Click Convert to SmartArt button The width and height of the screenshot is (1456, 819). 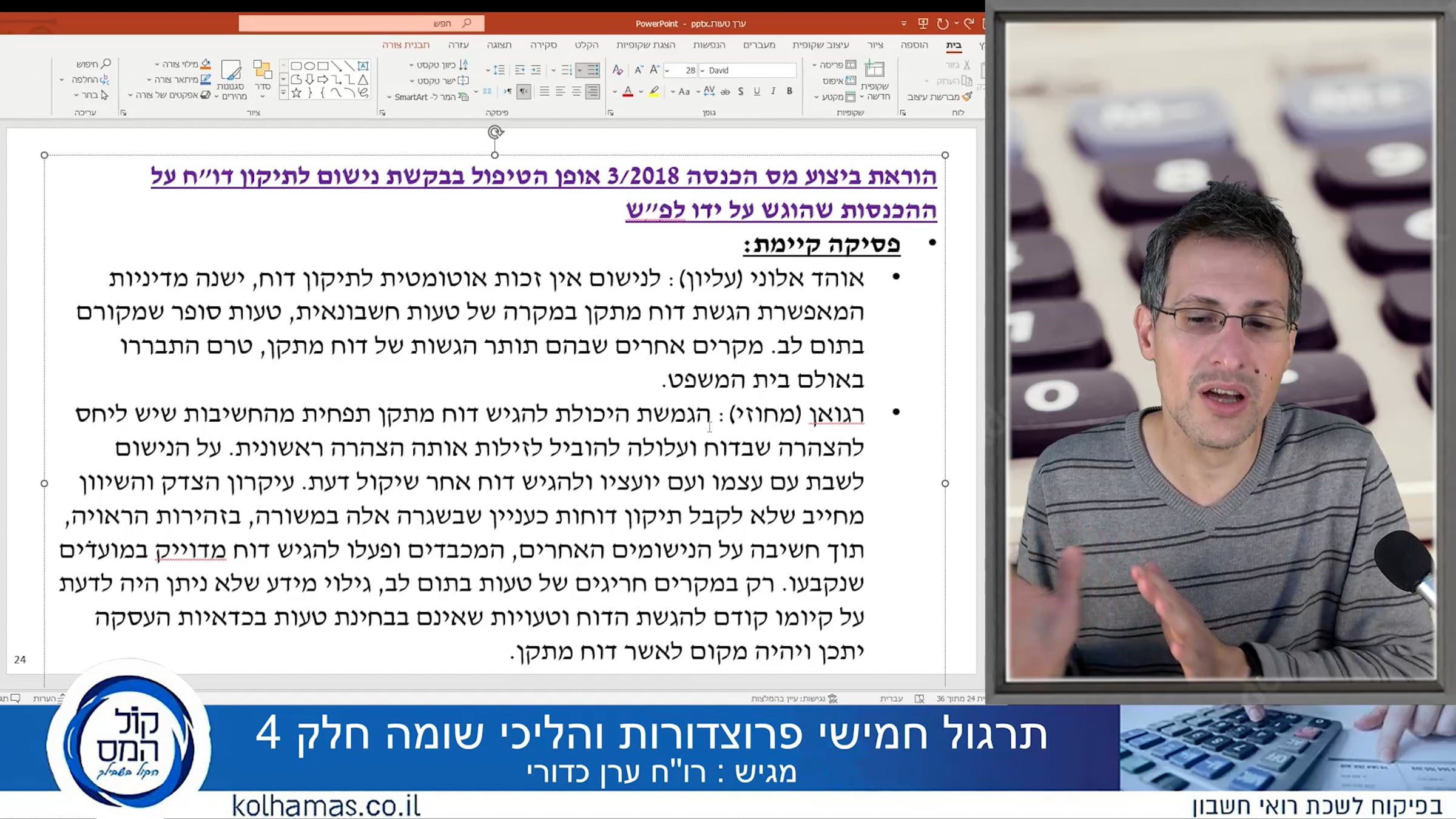pos(430,96)
